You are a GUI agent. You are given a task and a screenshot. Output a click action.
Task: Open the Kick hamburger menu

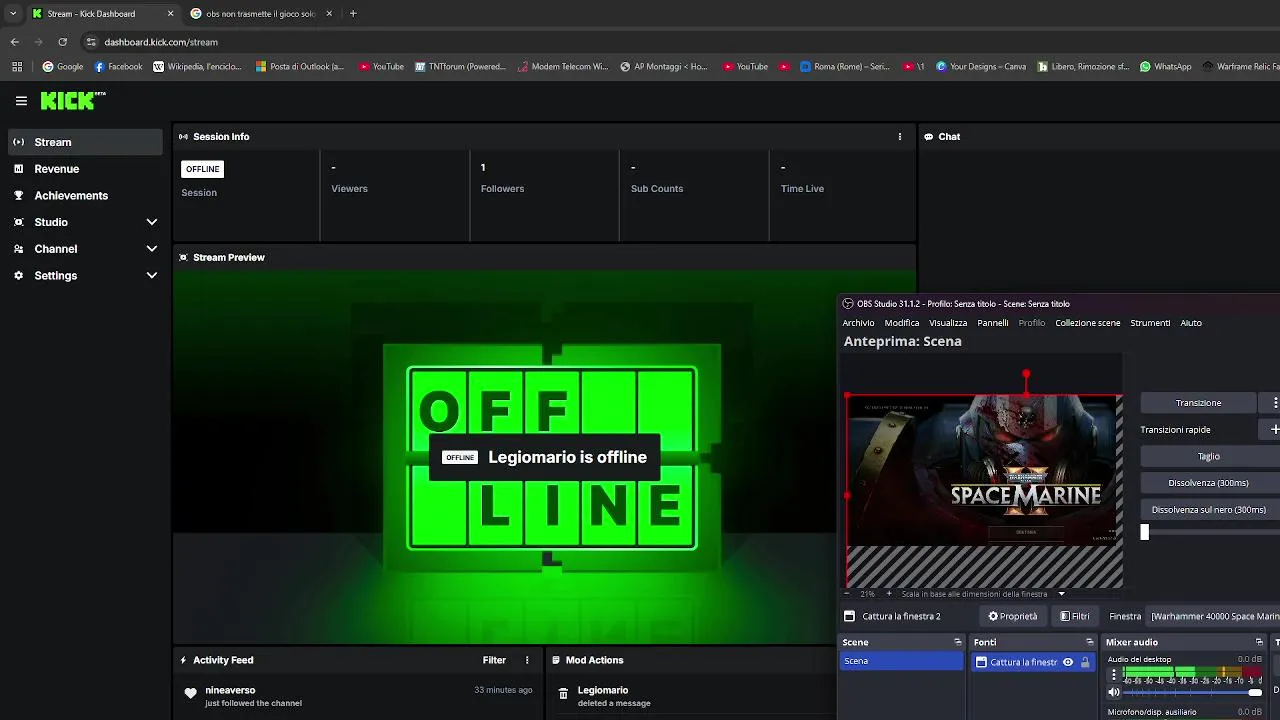coord(21,101)
